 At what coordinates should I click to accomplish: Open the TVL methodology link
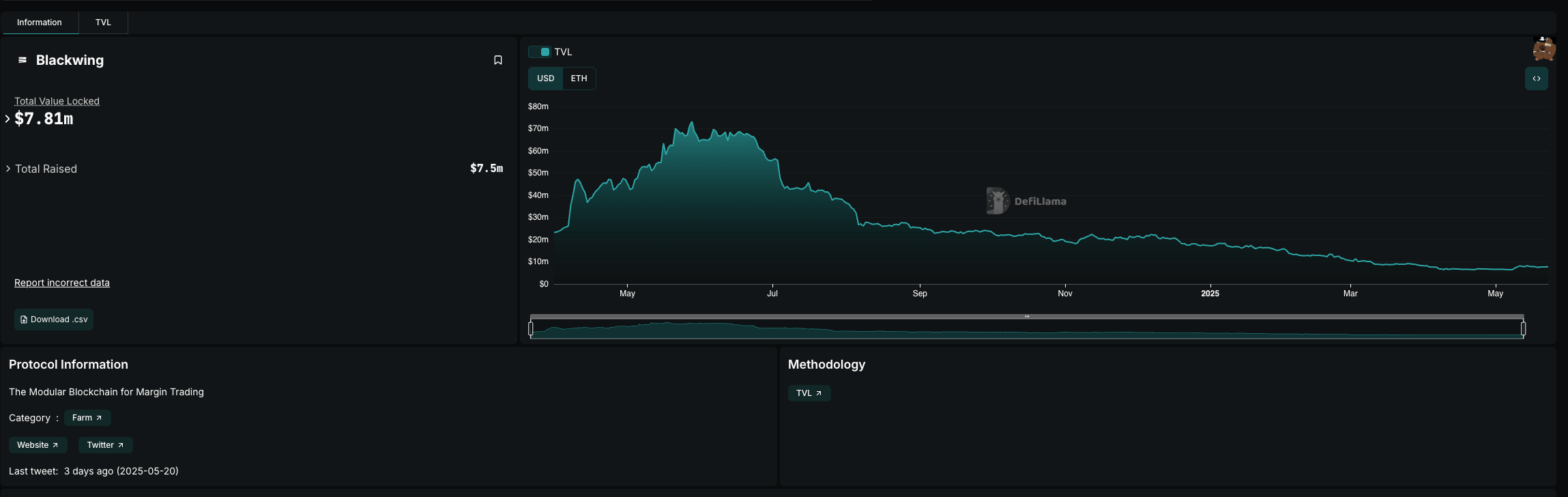point(809,393)
